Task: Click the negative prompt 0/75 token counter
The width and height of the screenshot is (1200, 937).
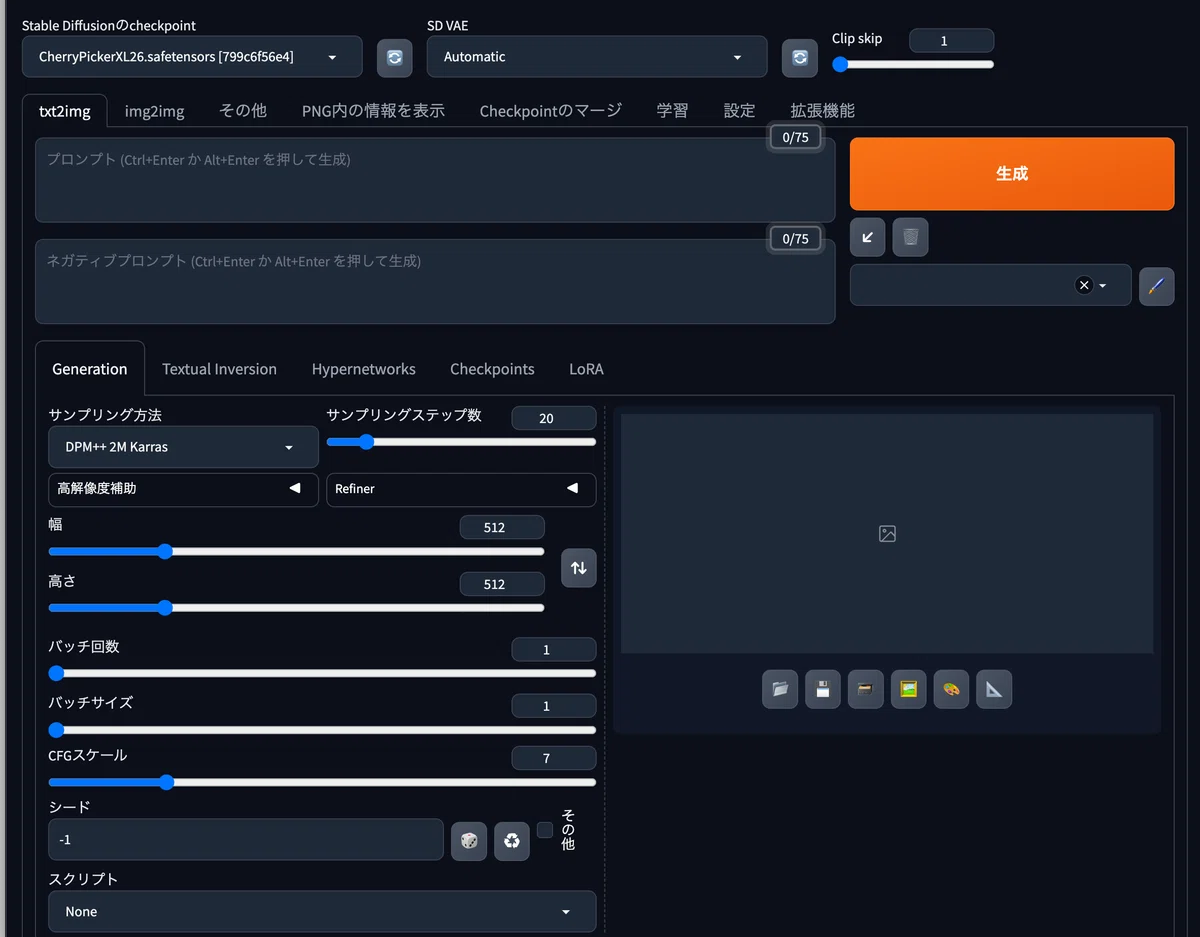Action: pos(796,239)
